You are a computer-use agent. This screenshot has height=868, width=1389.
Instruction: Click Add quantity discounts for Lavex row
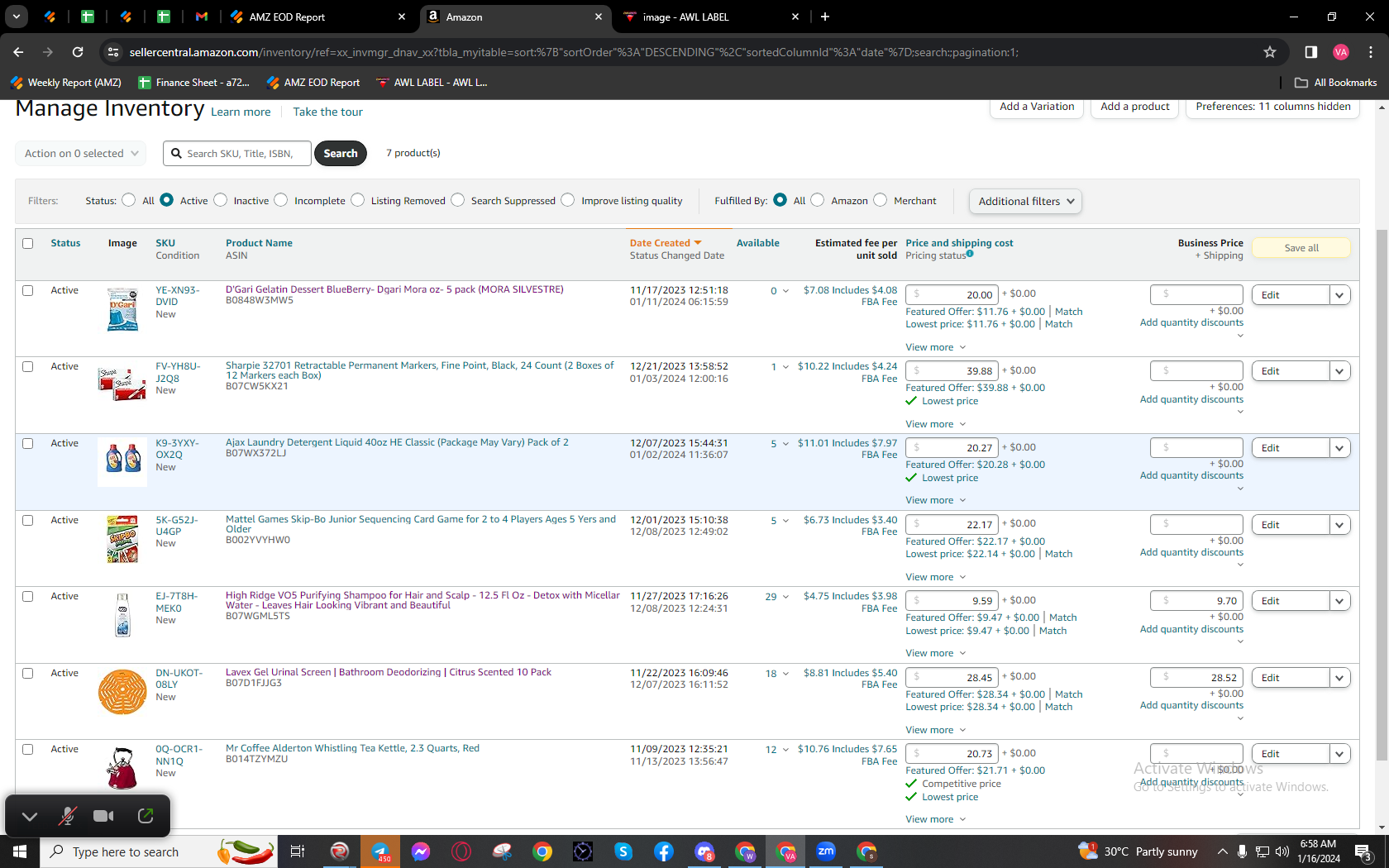coord(1191,705)
